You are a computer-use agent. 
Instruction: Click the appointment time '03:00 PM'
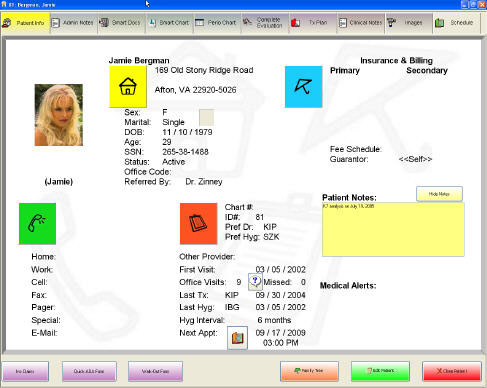[281, 343]
